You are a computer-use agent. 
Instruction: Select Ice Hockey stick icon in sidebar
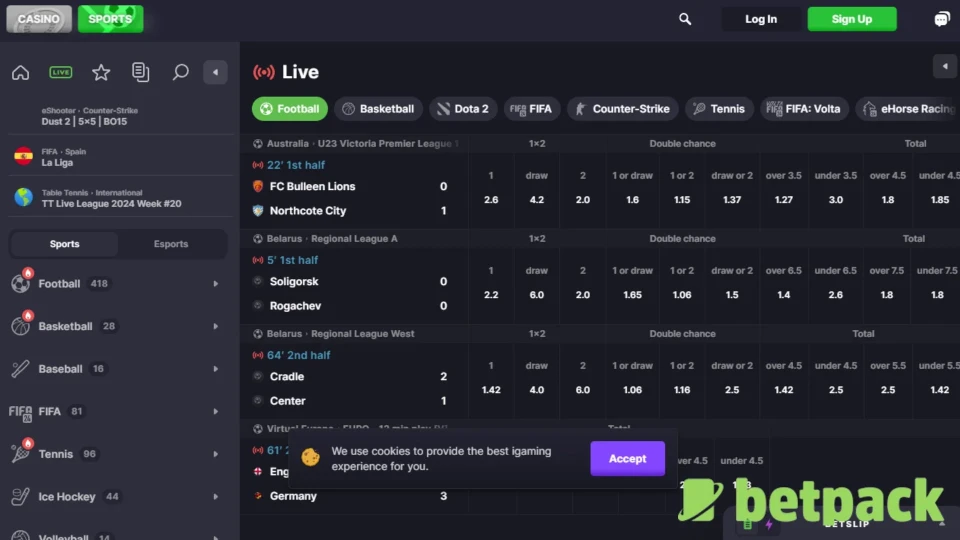(20, 497)
